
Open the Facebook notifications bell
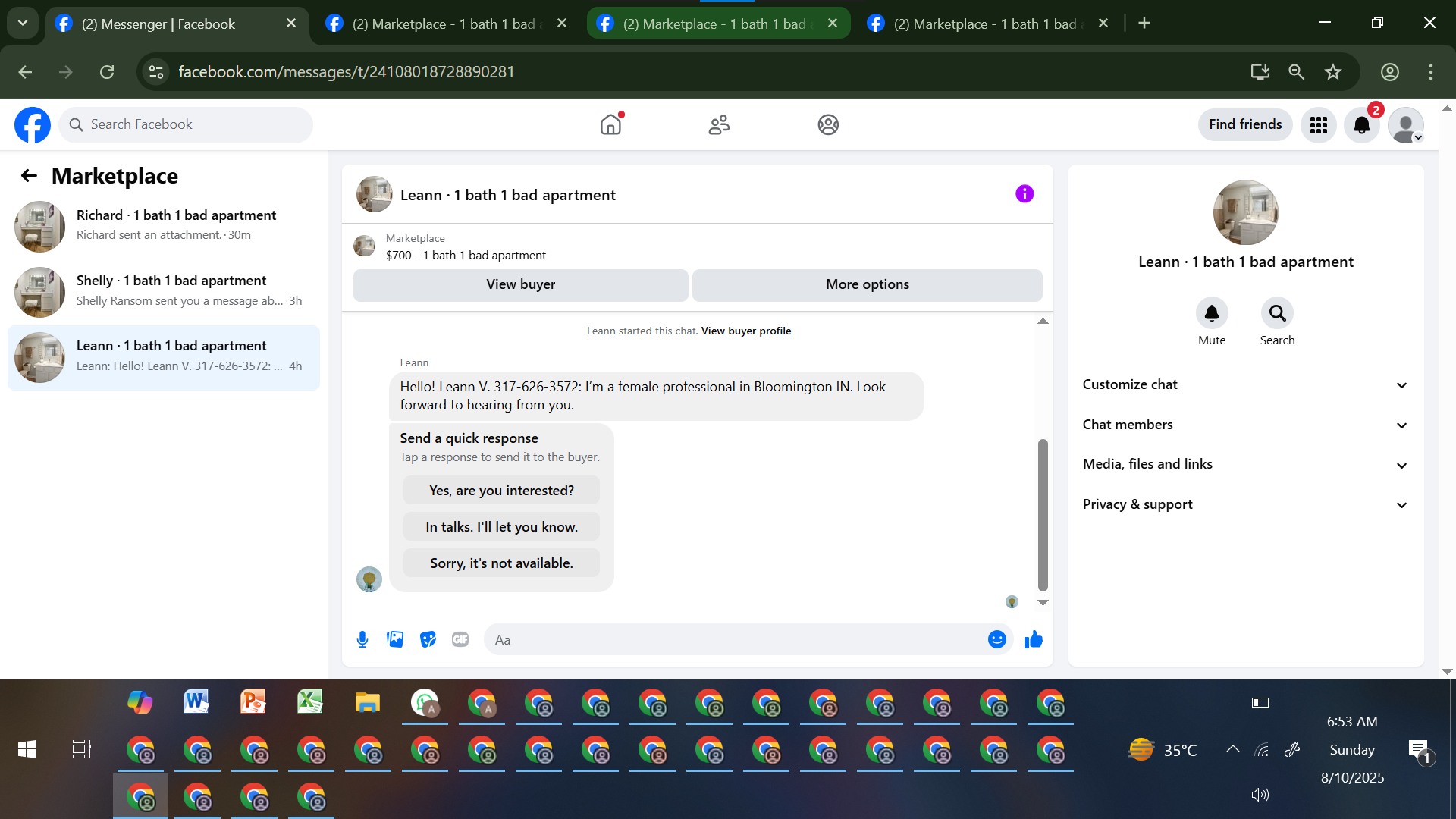point(1362,125)
